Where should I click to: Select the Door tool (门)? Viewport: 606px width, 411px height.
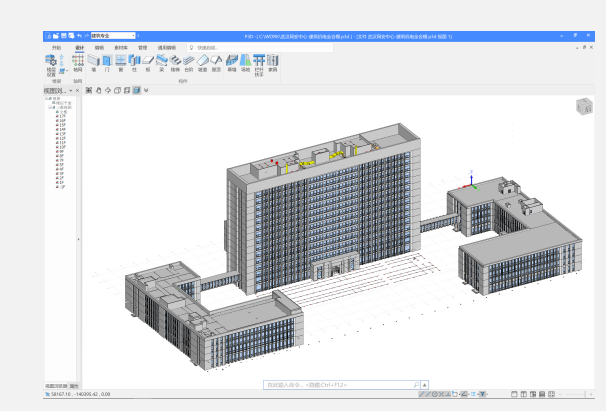pyautogui.click(x=107, y=63)
